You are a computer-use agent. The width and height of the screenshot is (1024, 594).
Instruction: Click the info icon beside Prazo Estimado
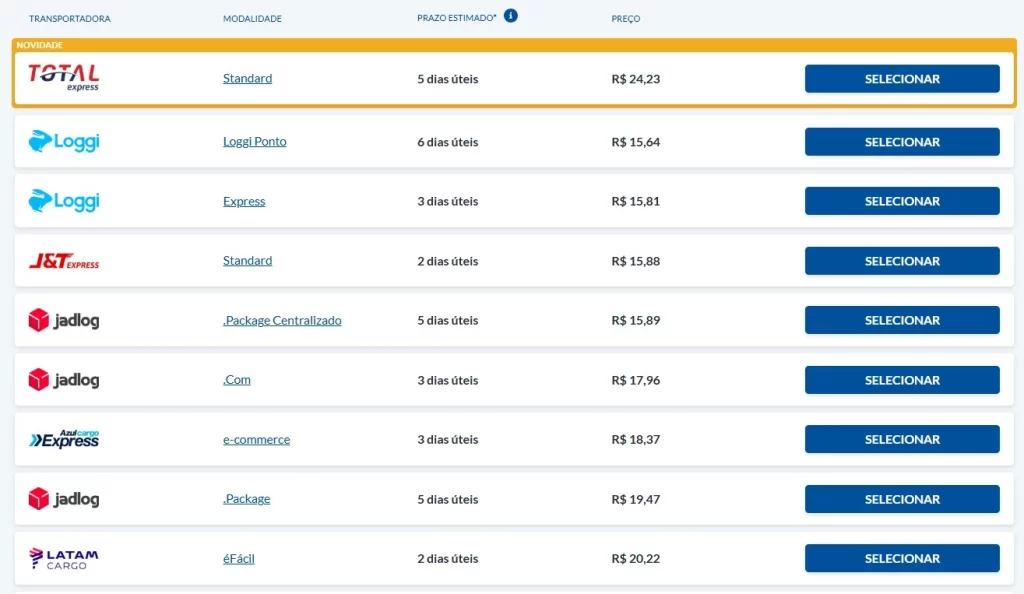pos(511,15)
